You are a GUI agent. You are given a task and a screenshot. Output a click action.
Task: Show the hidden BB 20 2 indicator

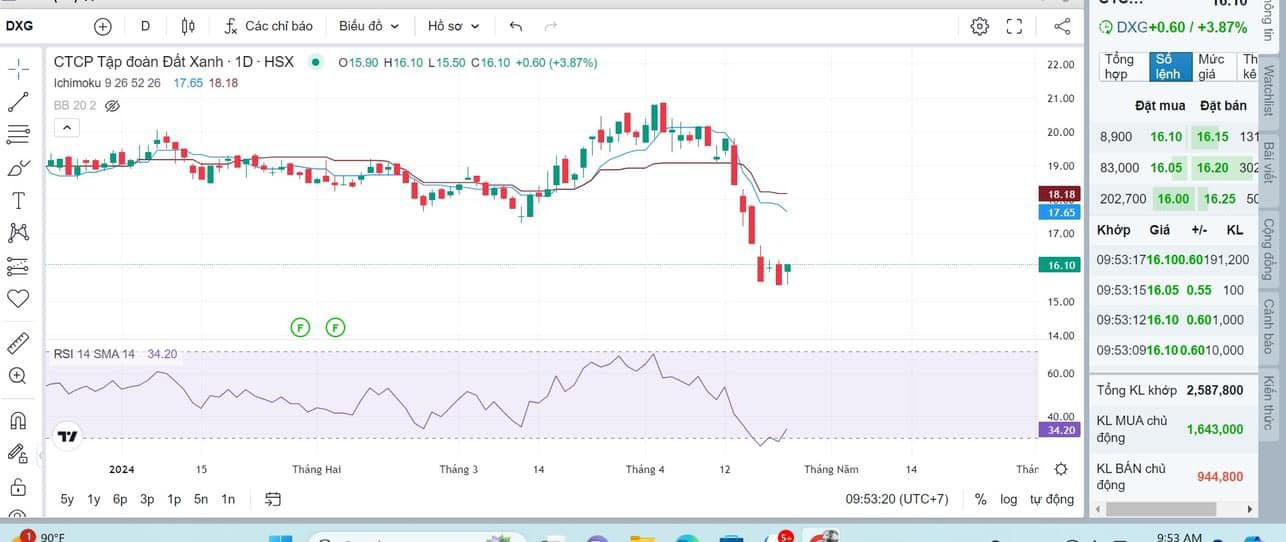[x=112, y=105]
